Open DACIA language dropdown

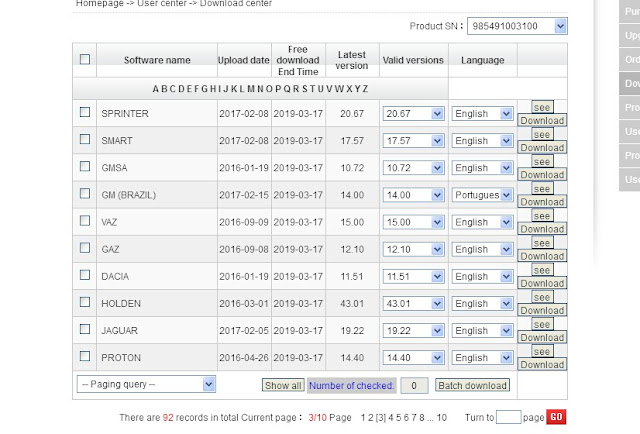pyautogui.click(x=482, y=276)
